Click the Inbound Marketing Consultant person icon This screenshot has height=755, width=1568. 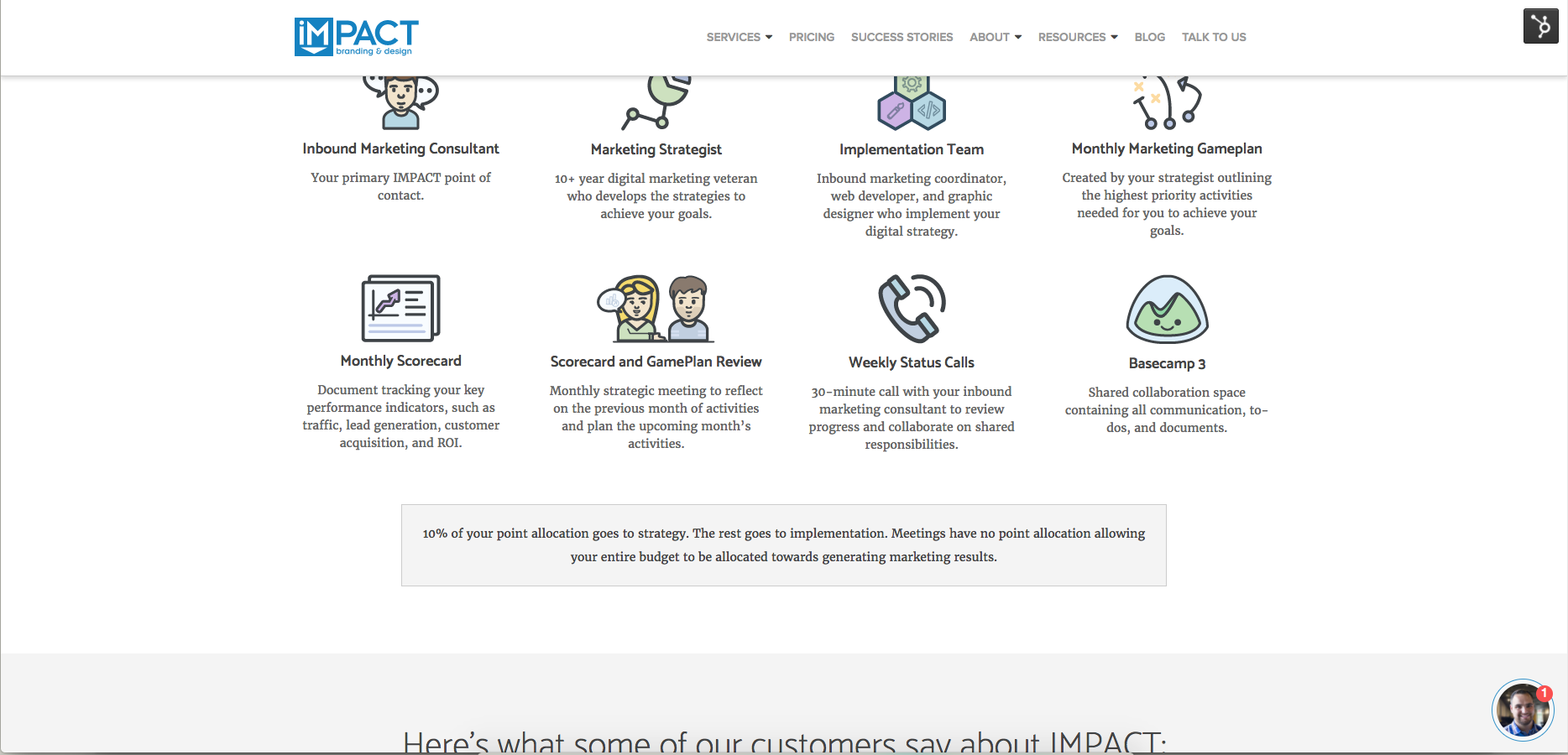pyautogui.click(x=401, y=102)
